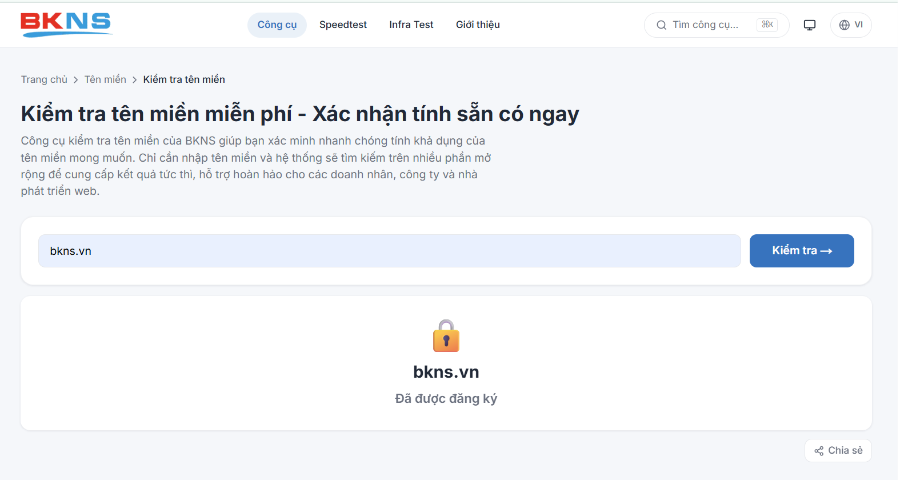Go to Trang chủ breadcrumb
The height and width of the screenshot is (481, 898).
44,80
